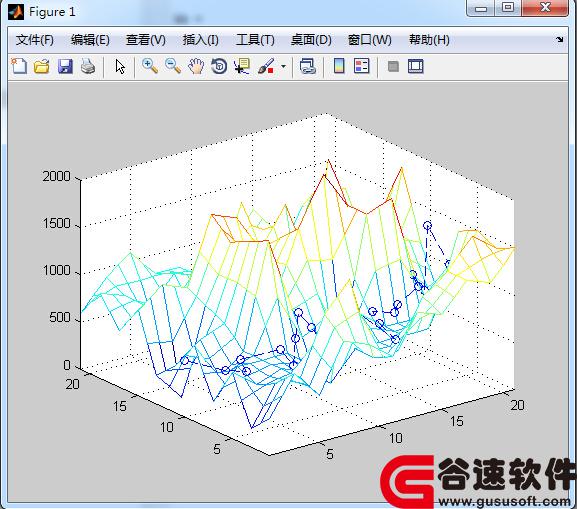Open the 文件(F) menu
This screenshot has height=509, width=577.
35,40
